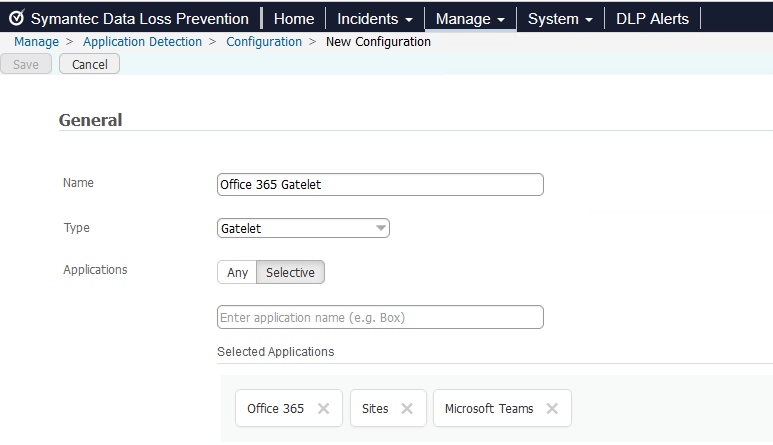The height and width of the screenshot is (445, 773).
Task: Remove Office 365 from selected applications
Action: point(323,408)
